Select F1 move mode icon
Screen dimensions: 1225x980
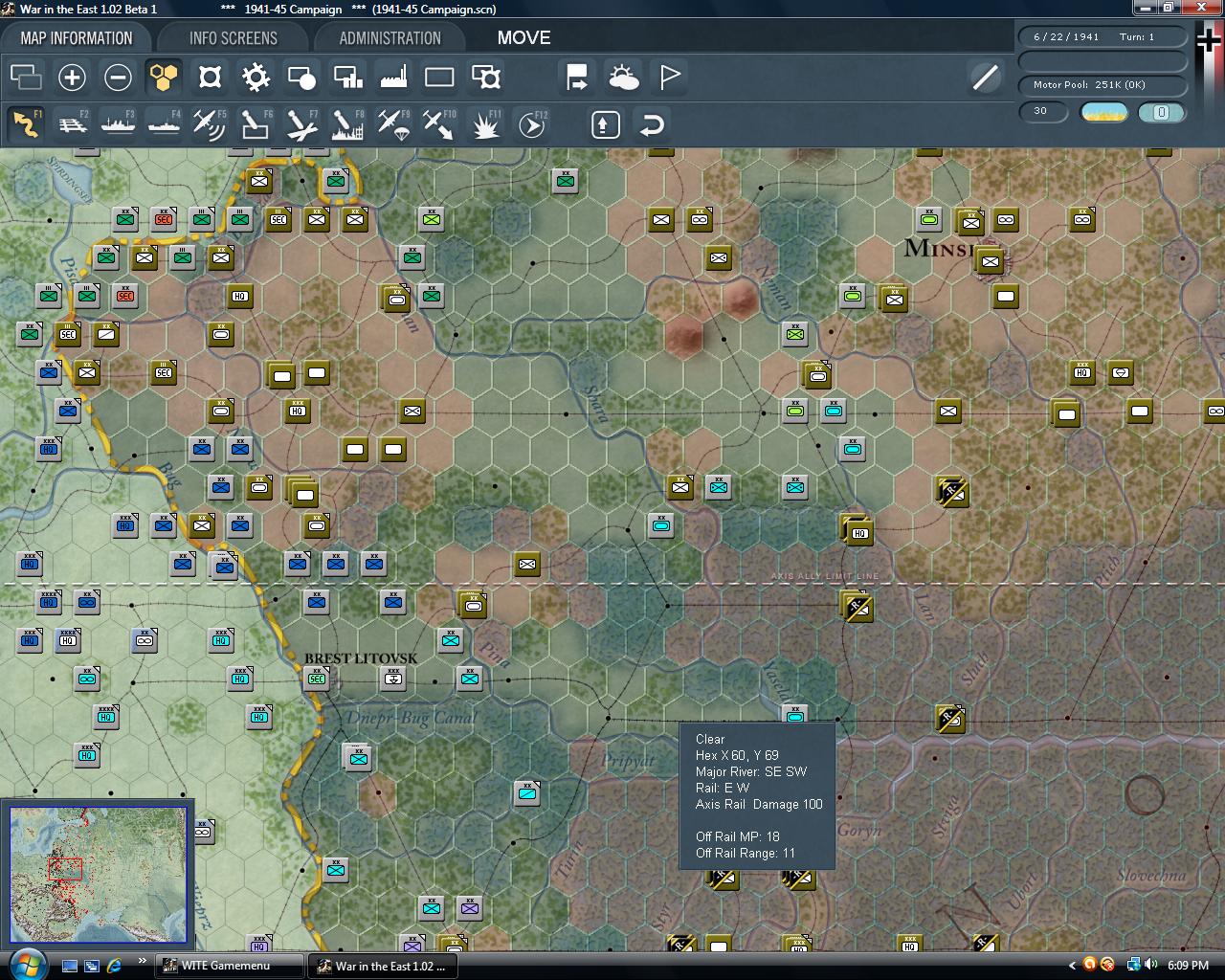coord(26,124)
